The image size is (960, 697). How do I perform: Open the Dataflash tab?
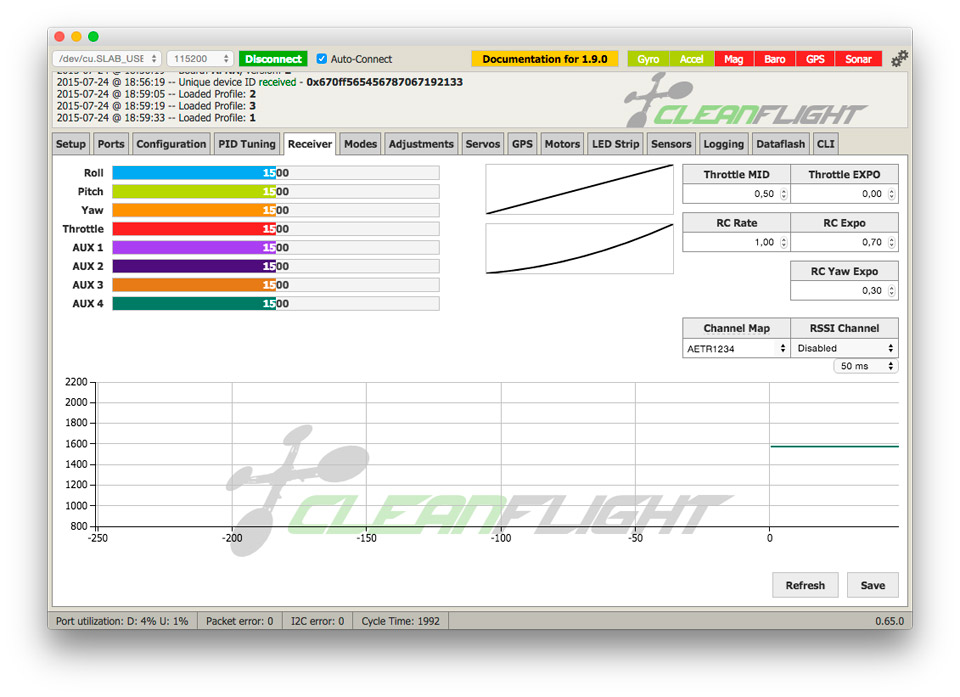[781, 144]
